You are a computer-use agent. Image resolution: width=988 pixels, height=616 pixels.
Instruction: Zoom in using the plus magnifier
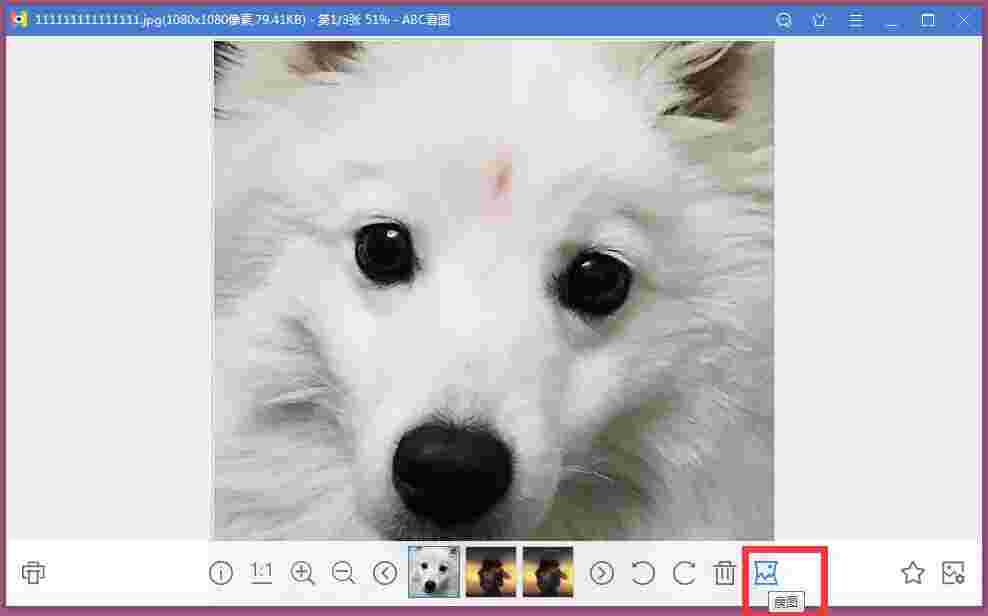pos(302,572)
